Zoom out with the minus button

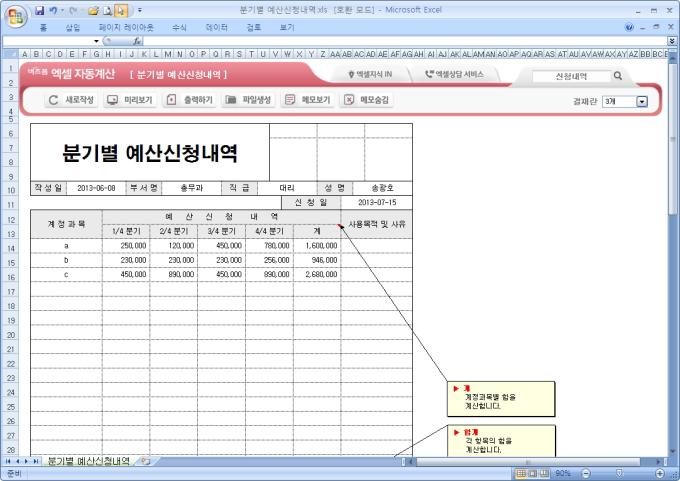(x=585, y=473)
